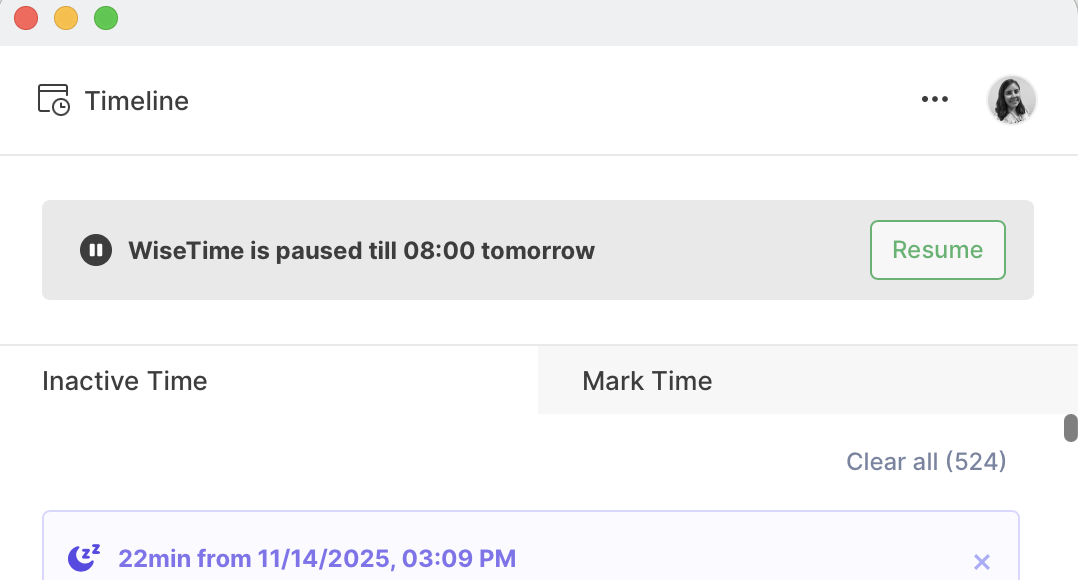Image resolution: width=1078 pixels, height=580 pixels.
Task: Resume WiseTime tracking
Action: 937,250
